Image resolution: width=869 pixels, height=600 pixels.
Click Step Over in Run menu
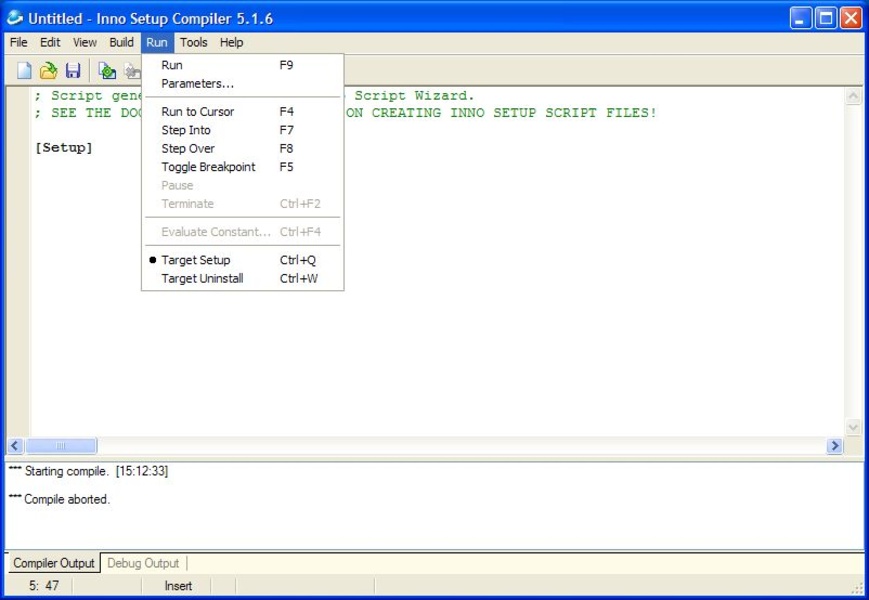coord(188,149)
